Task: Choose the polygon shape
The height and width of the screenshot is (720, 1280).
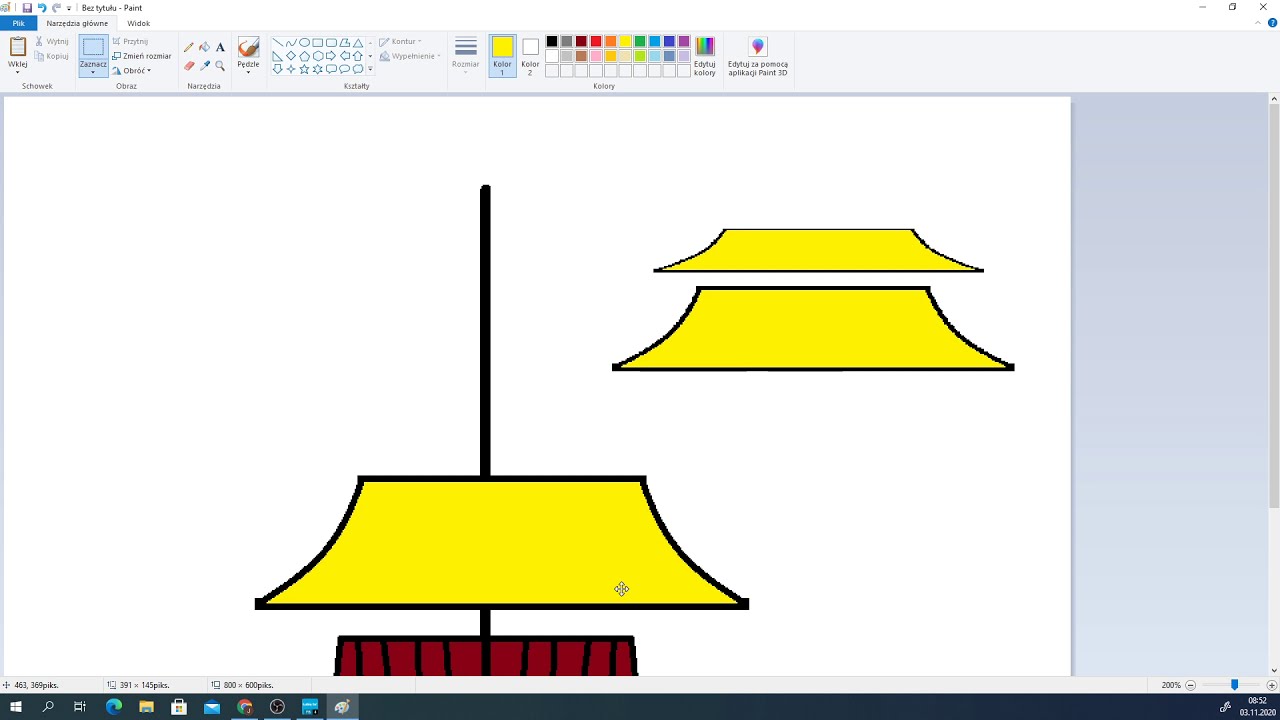Action: pyautogui.click(x=344, y=43)
